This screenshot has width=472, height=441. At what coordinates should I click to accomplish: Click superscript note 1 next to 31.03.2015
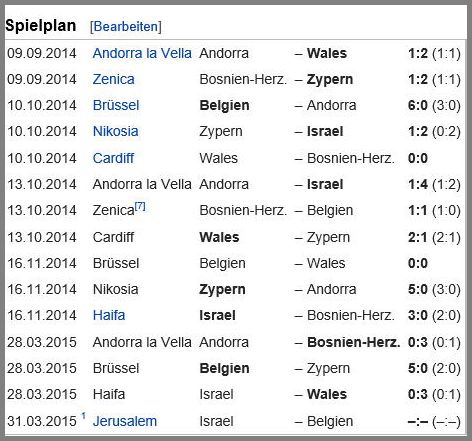click(x=83, y=416)
